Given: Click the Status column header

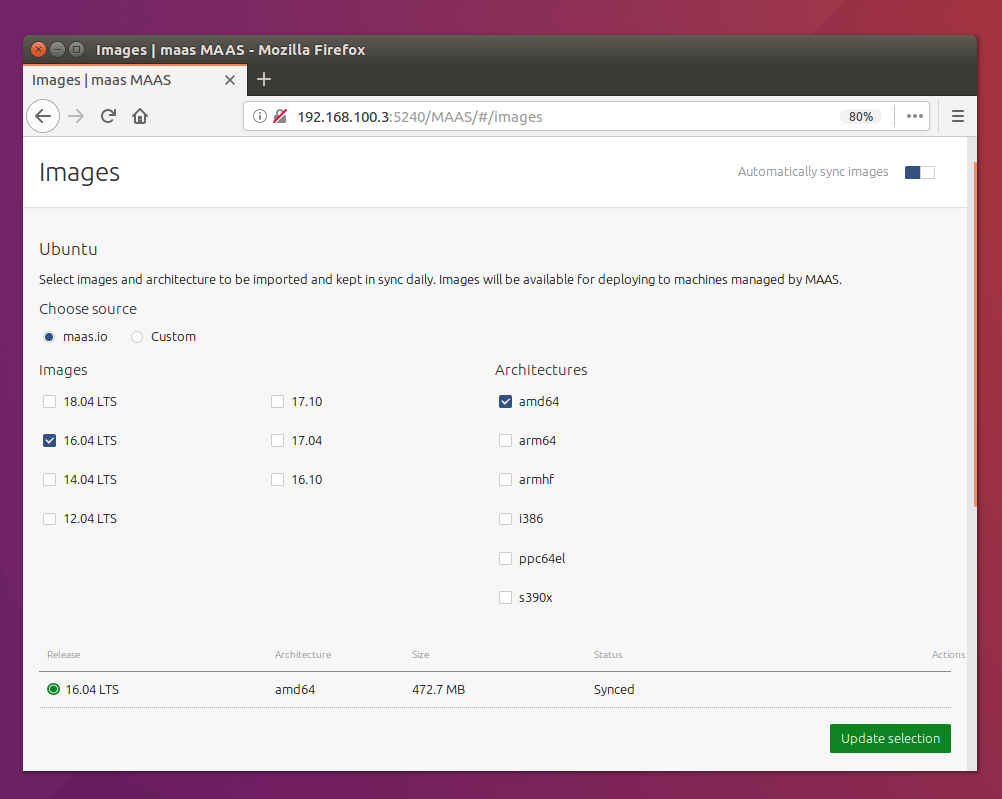Looking at the screenshot, I should click(608, 655).
